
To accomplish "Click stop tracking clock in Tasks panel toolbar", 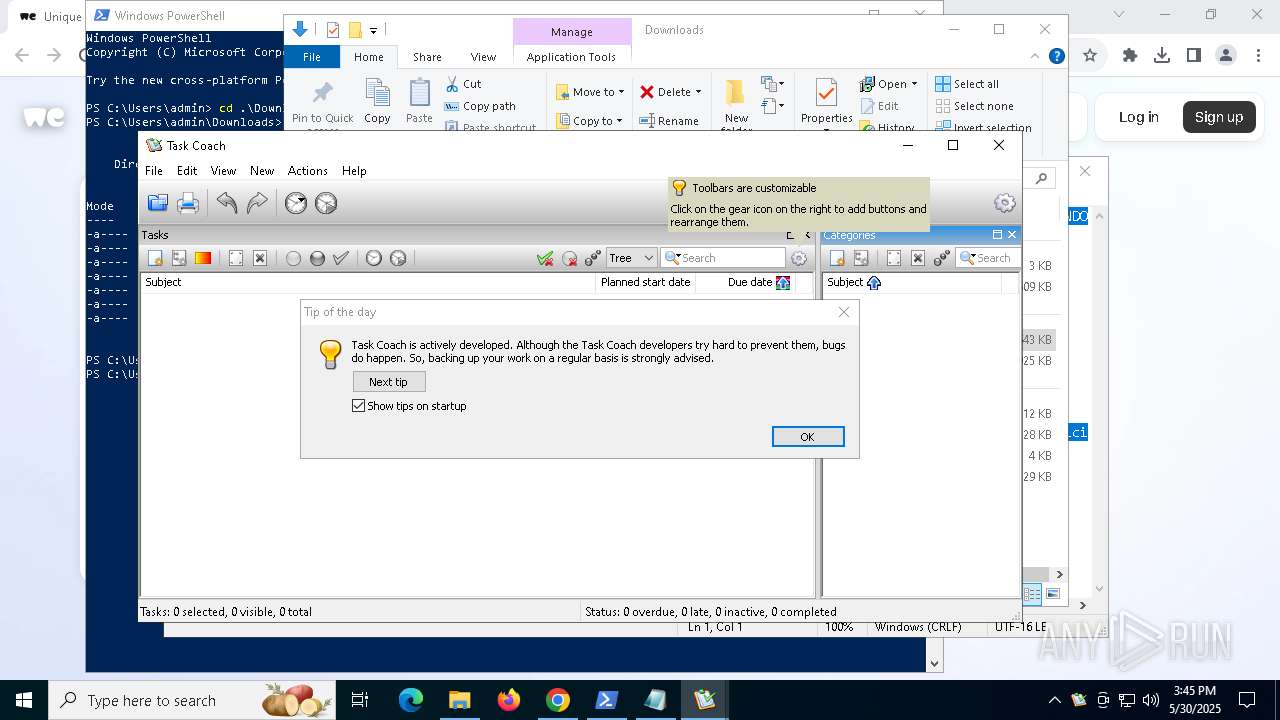I will click(398, 258).
